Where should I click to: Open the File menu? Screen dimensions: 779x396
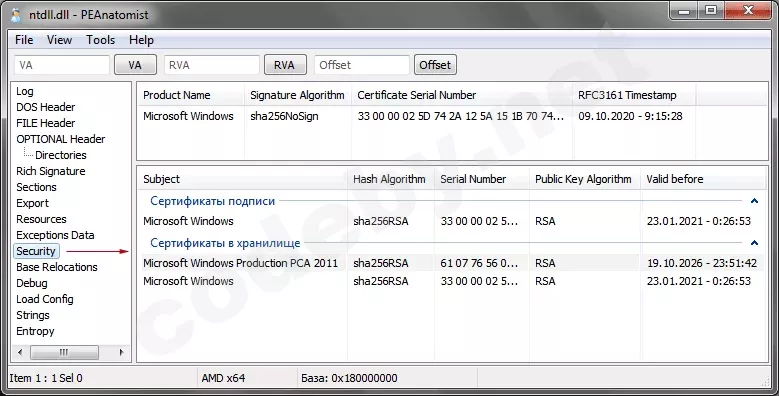point(24,40)
